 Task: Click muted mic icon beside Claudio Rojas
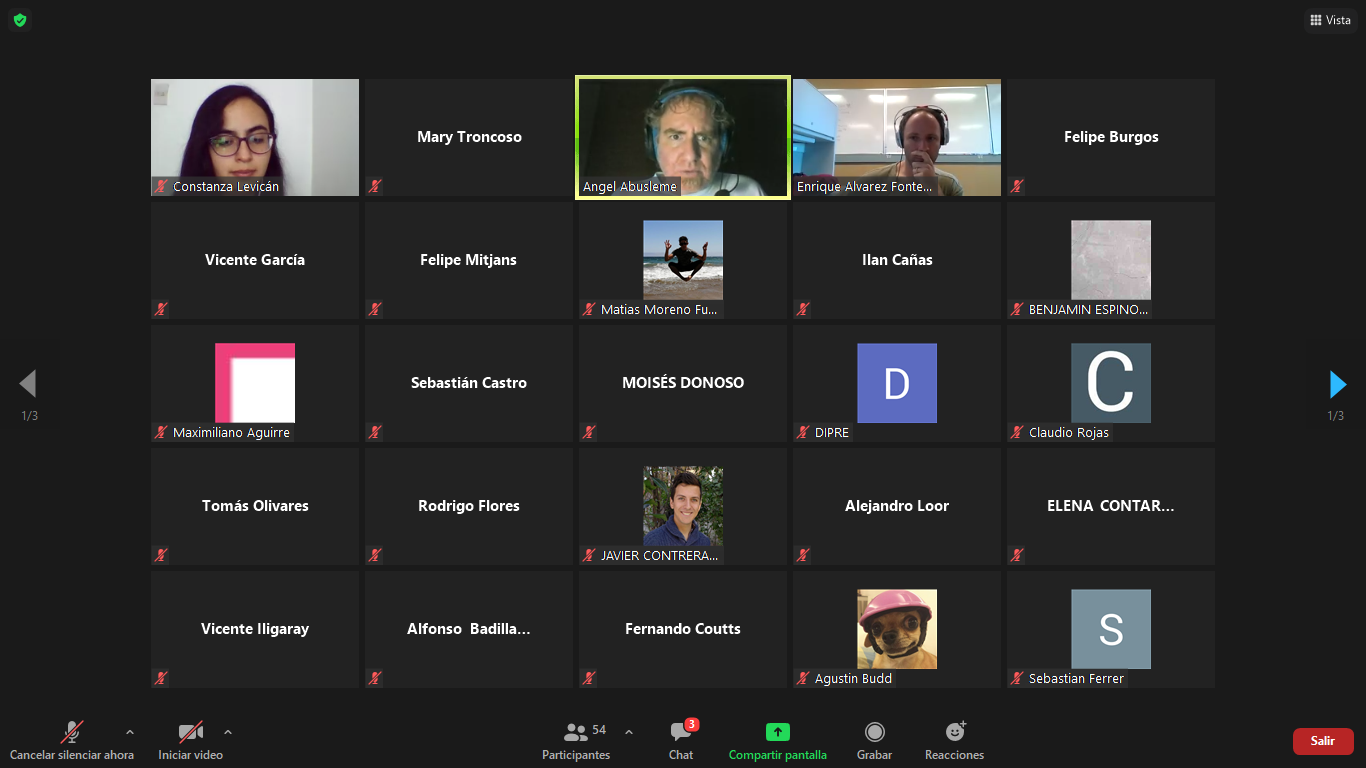pyautogui.click(x=1017, y=432)
